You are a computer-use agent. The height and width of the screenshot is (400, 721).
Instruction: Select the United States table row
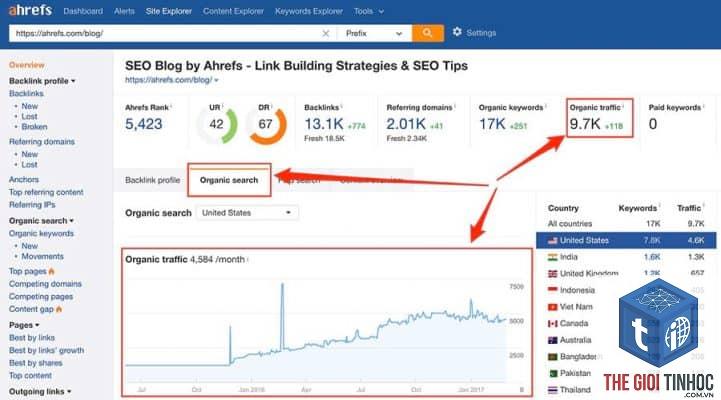pyautogui.click(x=626, y=240)
